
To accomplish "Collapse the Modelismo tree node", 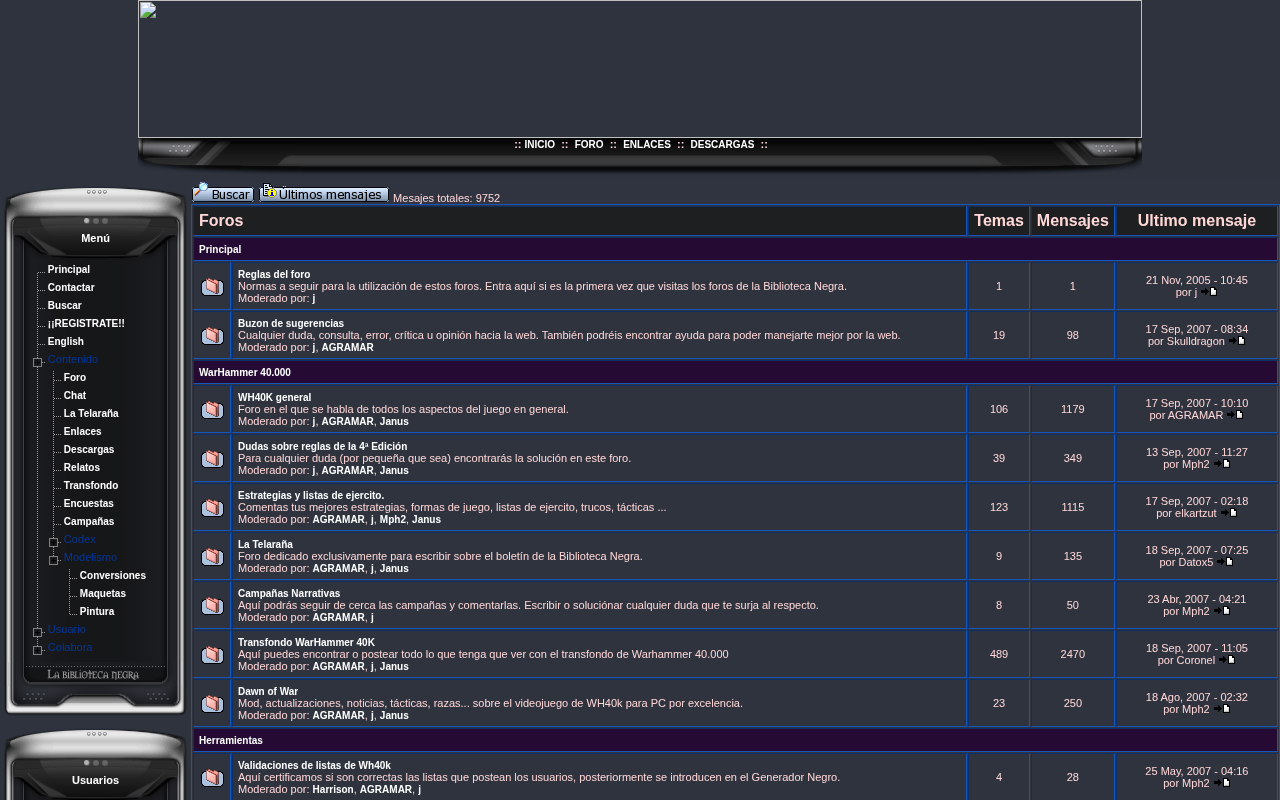I will click(x=54, y=560).
